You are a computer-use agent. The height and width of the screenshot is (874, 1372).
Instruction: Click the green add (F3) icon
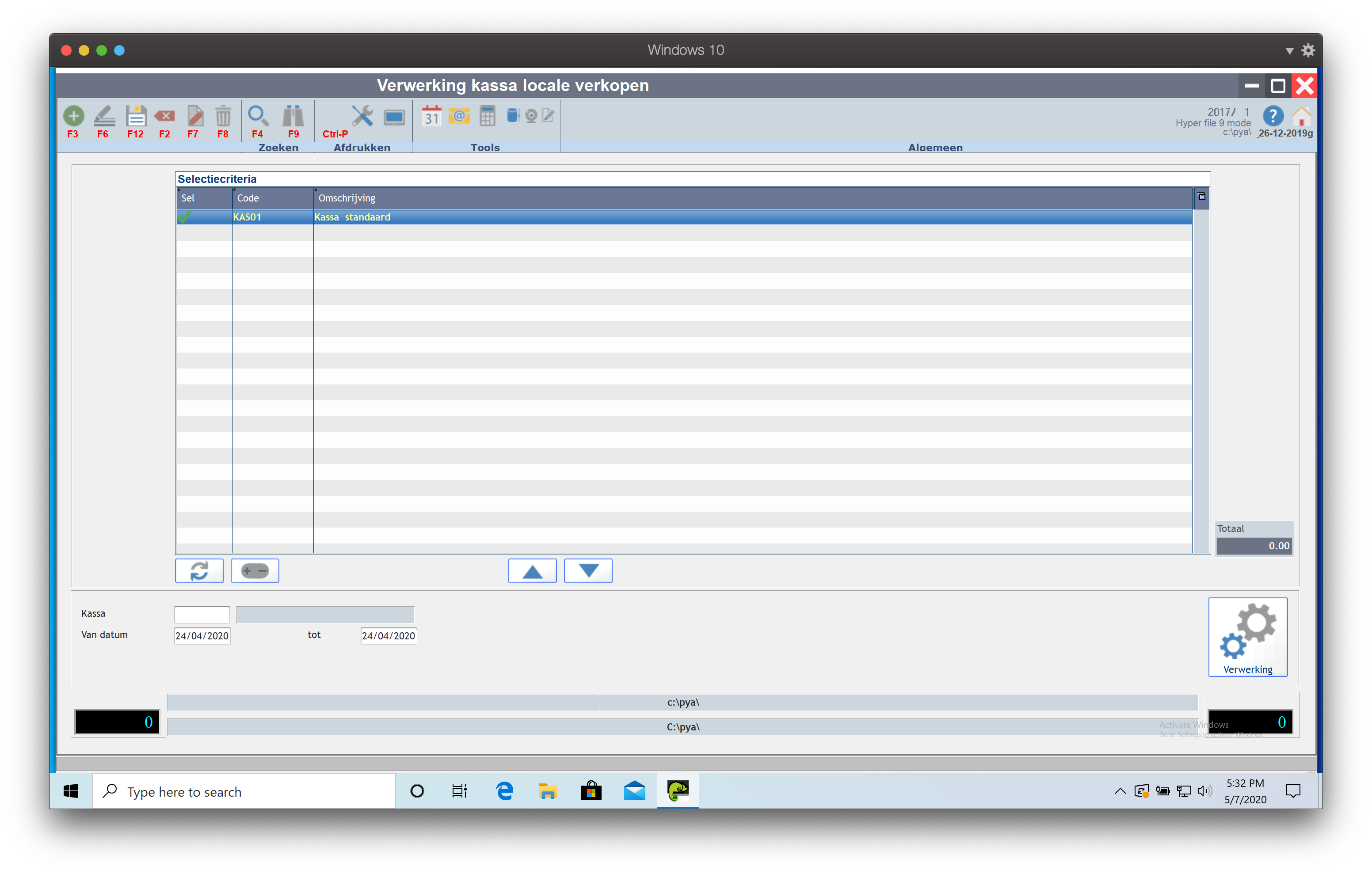pos(73,116)
